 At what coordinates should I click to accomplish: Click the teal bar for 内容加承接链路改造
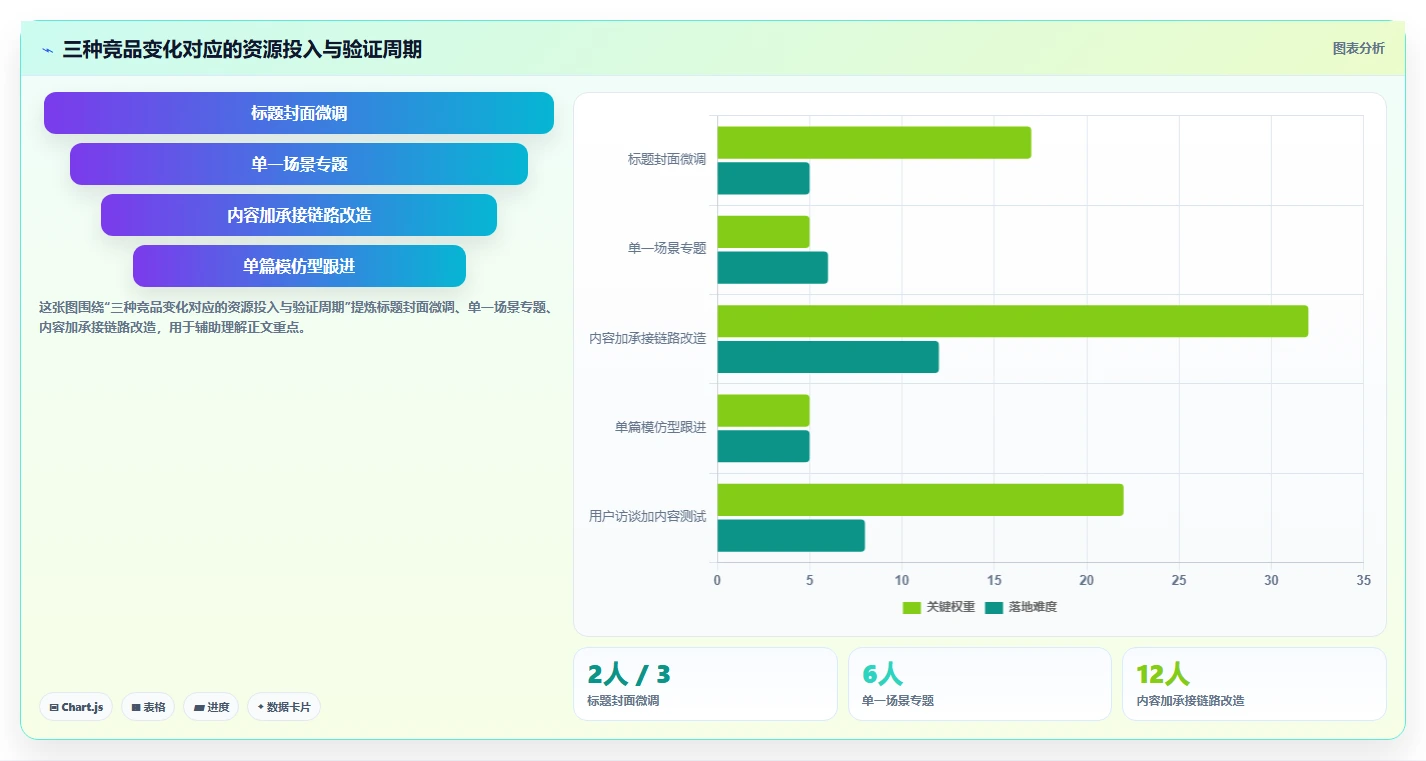coord(828,357)
